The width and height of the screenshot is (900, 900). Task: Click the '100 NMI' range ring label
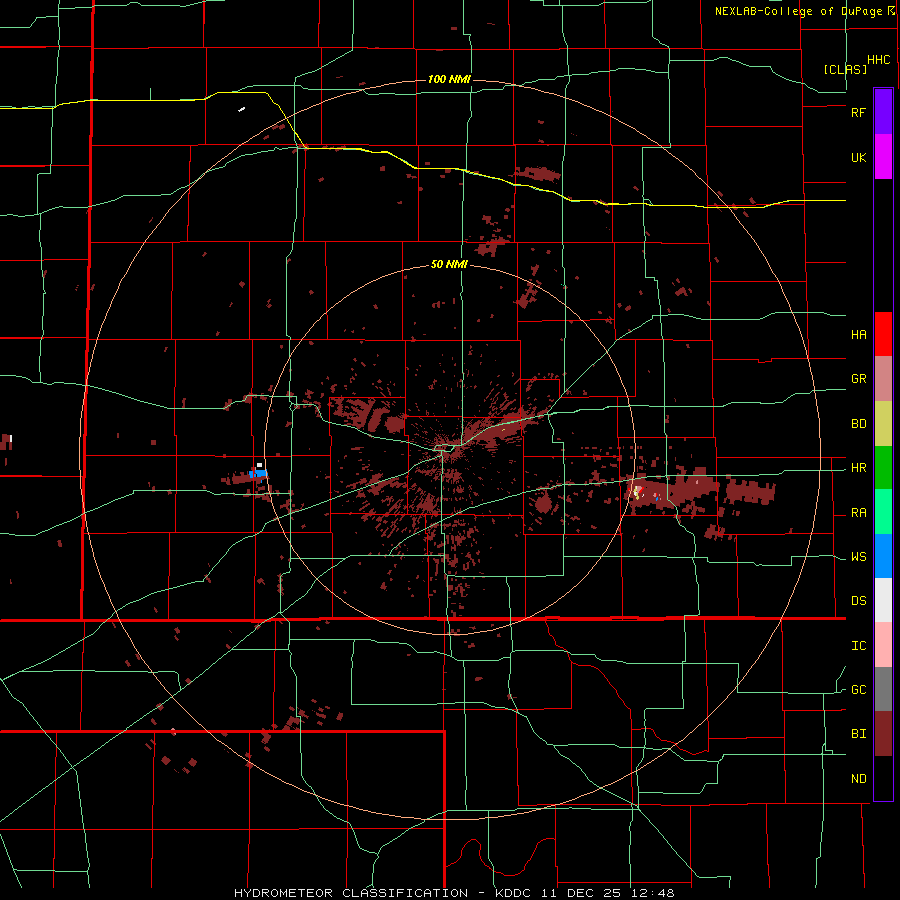click(x=449, y=79)
